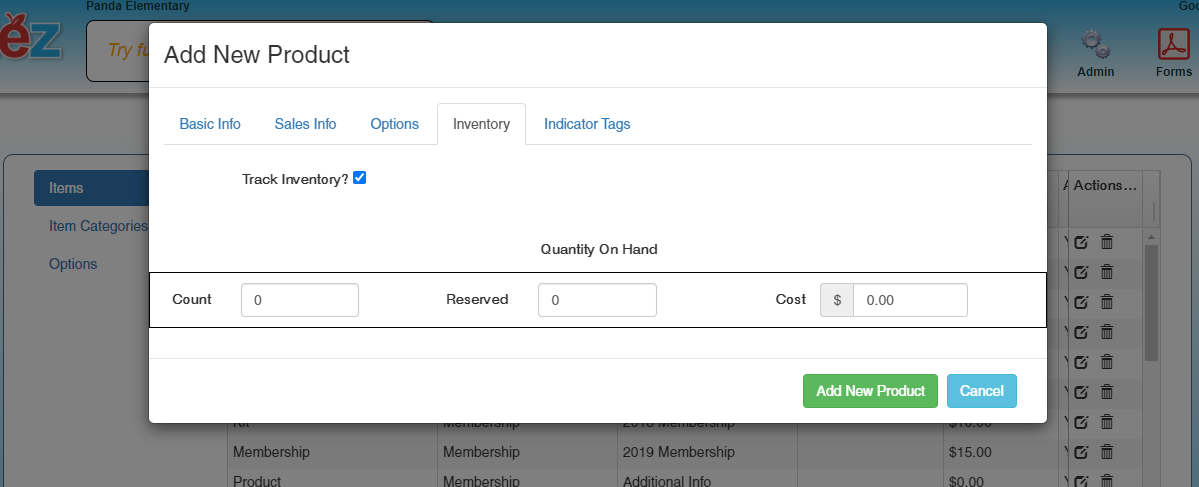Switch to the Basic Info tab
Viewport: 1199px width, 487px height.
tap(210, 124)
